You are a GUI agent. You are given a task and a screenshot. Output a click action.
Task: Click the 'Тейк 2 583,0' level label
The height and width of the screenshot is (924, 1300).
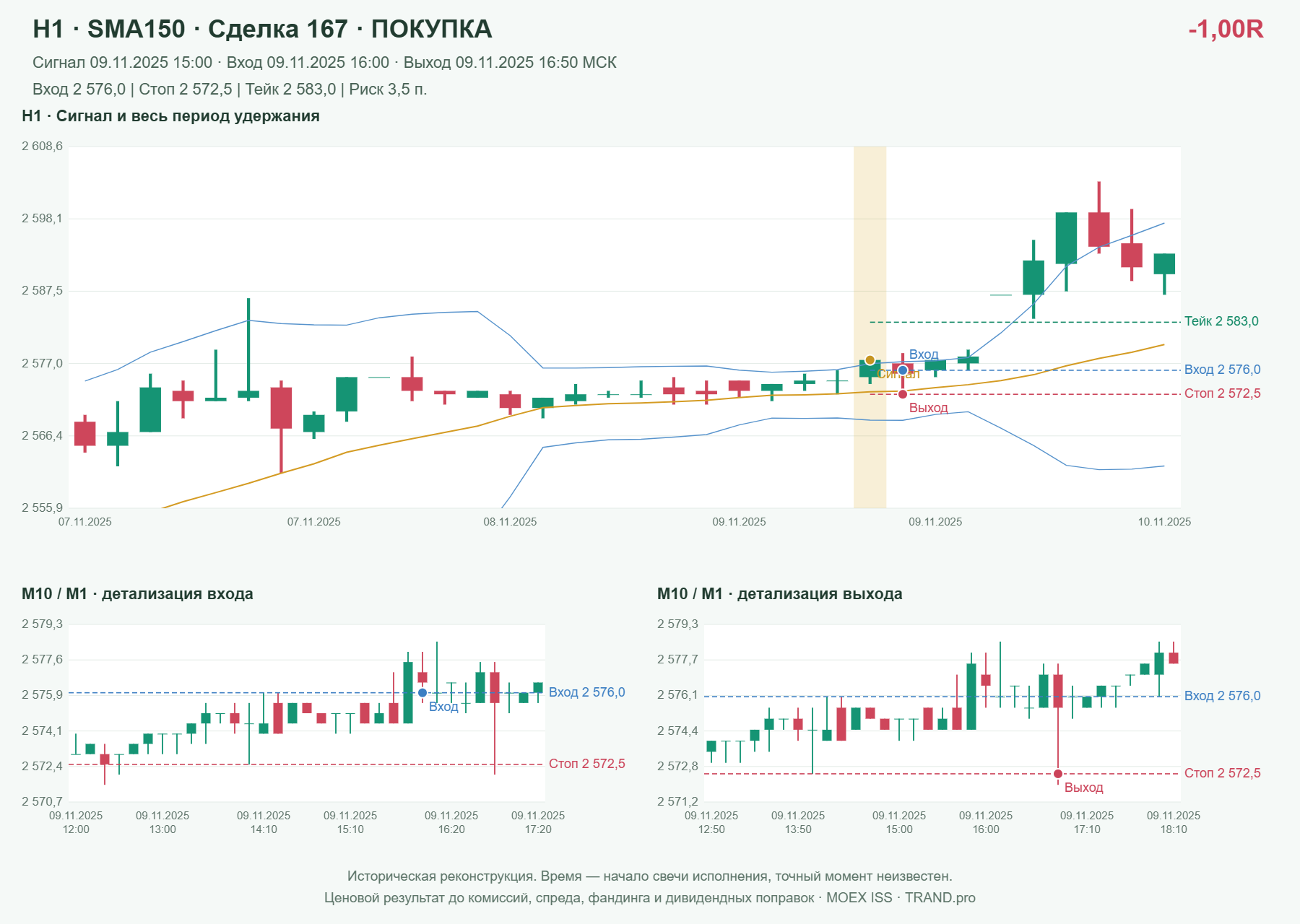point(1221,321)
